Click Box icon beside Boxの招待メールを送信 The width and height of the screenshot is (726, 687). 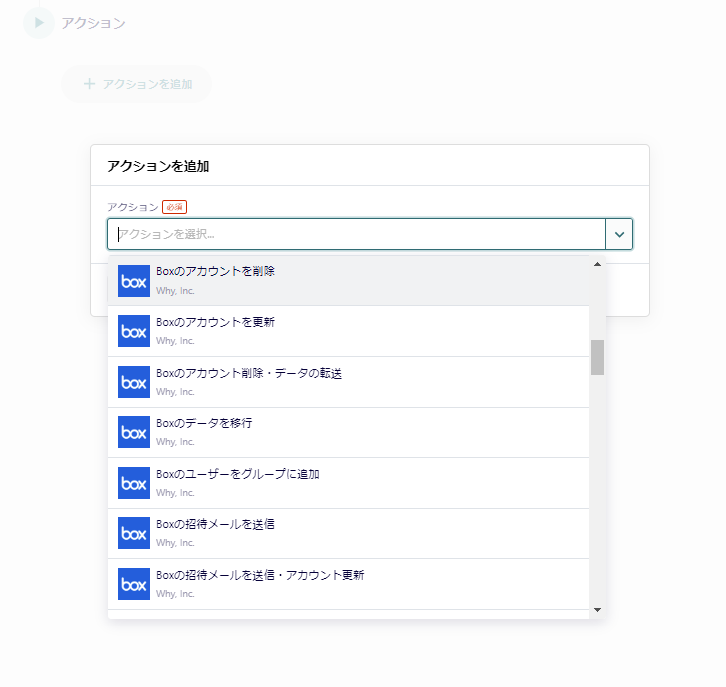pos(134,533)
